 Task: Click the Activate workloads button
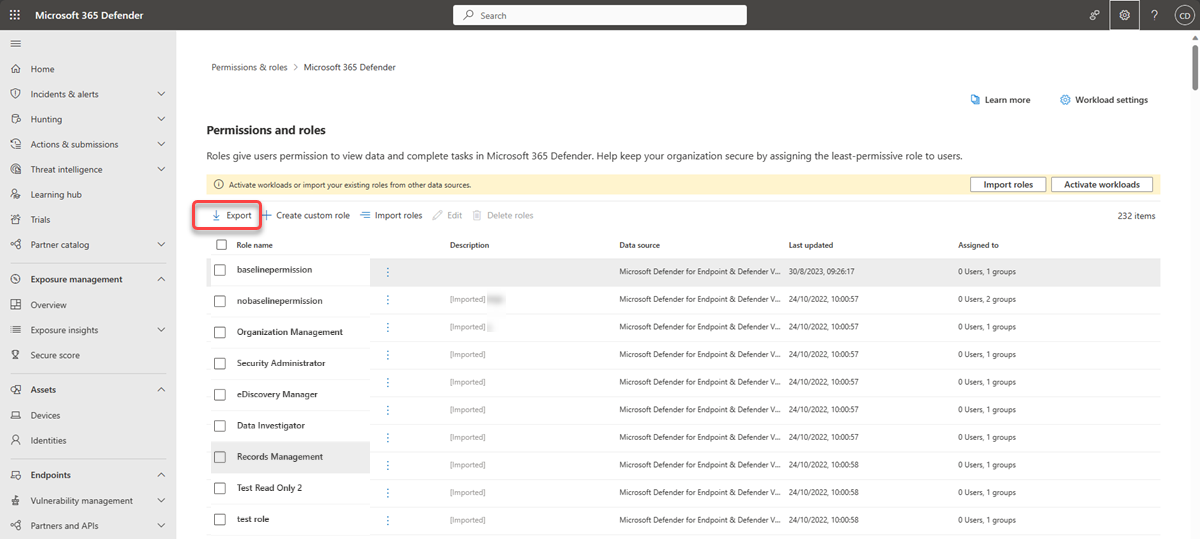click(x=1101, y=185)
